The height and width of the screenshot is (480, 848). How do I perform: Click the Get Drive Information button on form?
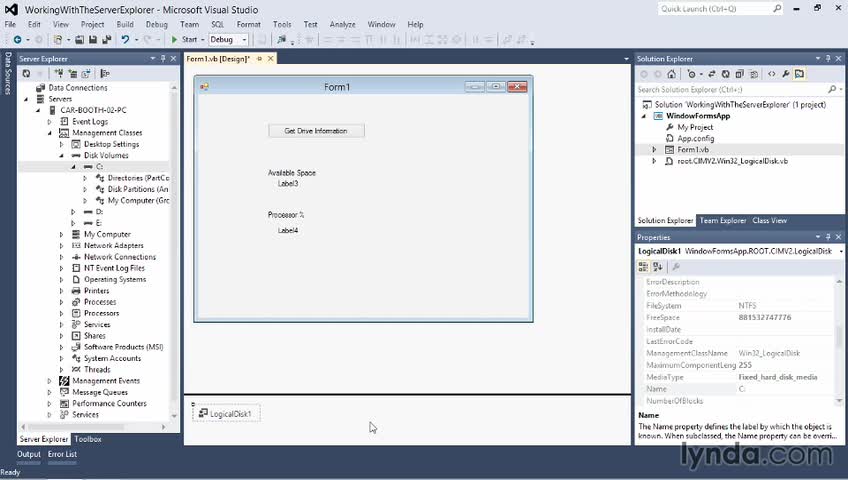316,131
